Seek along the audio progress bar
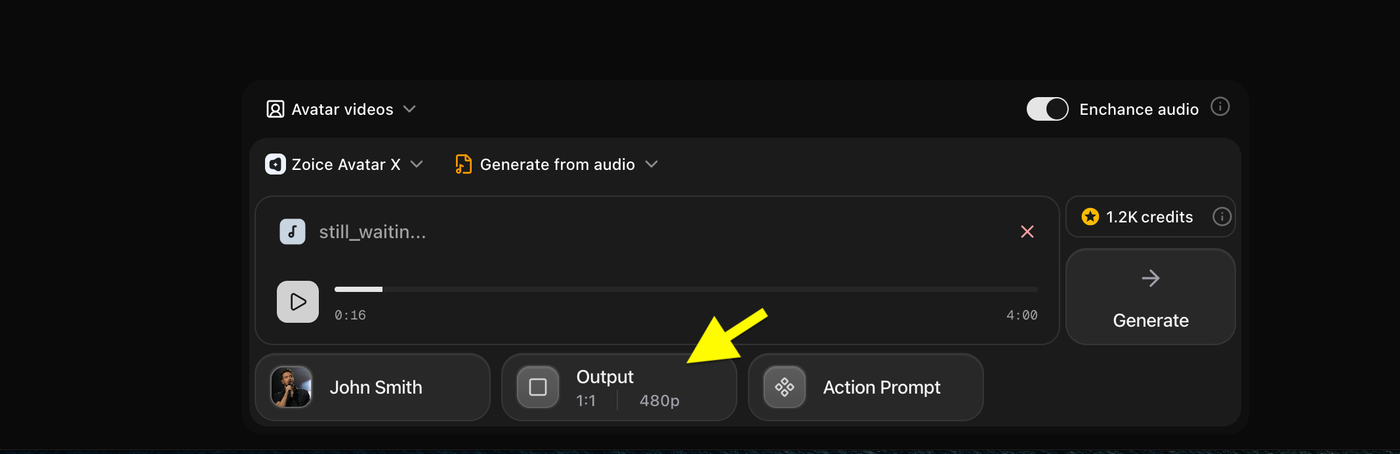This screenshot has height=454, width=1400. pyautogui.click(x=686, y=289)
